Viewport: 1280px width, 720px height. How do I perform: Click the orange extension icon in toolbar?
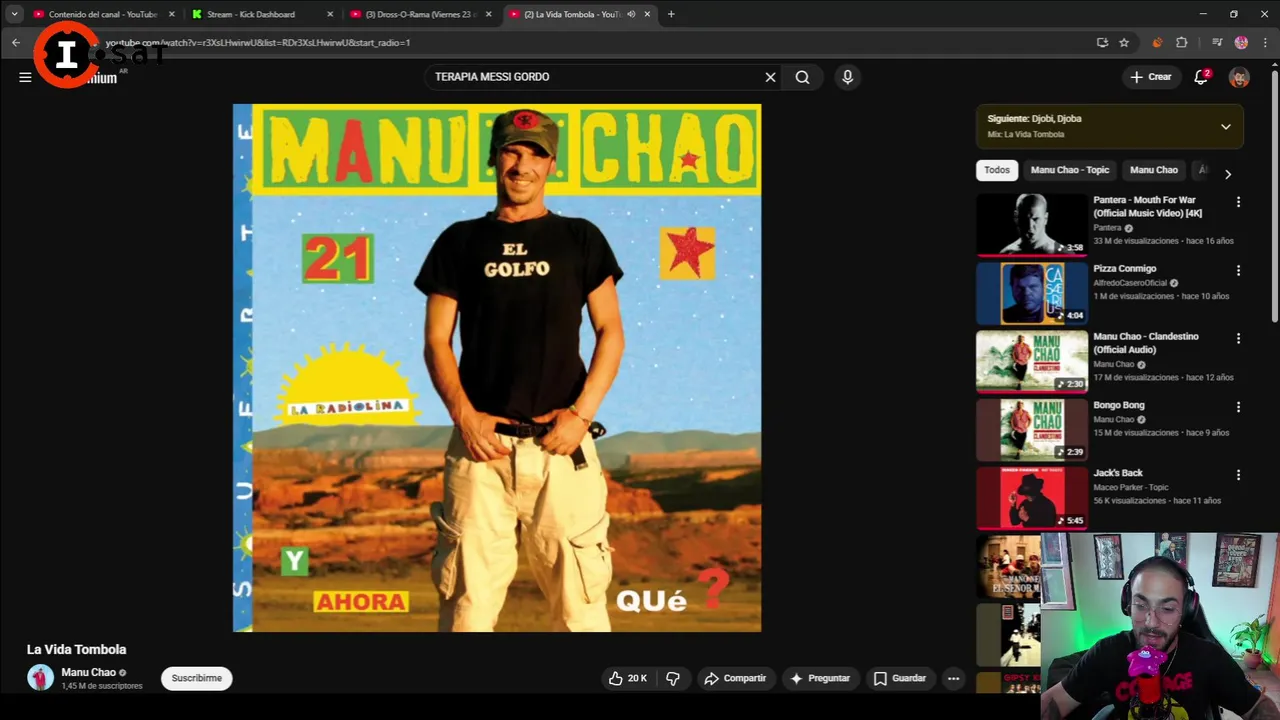coord(1157,42)
